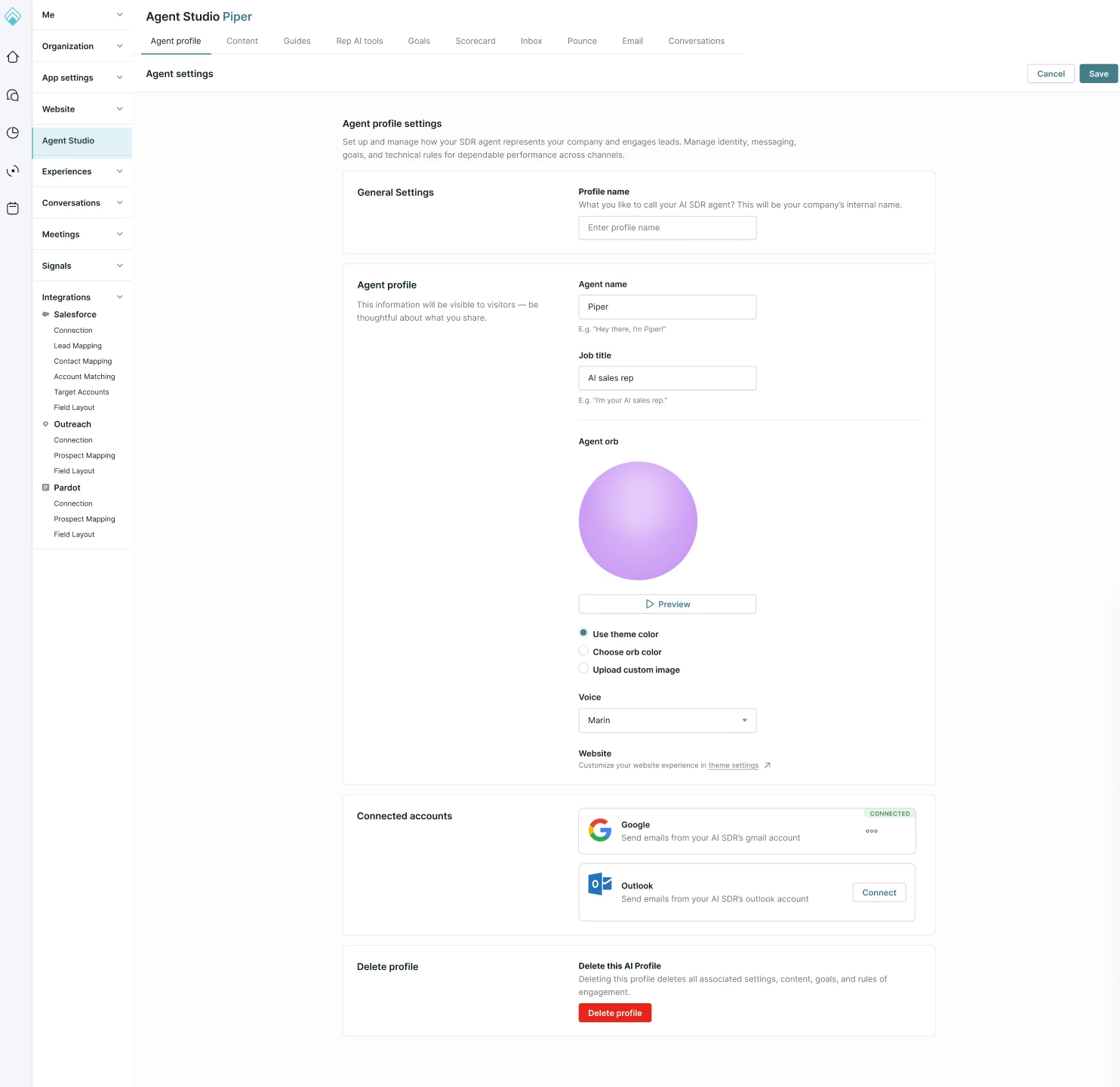Open the calendar icon in left rail
Screen dimensions: 1120x1087
[13, 208]
